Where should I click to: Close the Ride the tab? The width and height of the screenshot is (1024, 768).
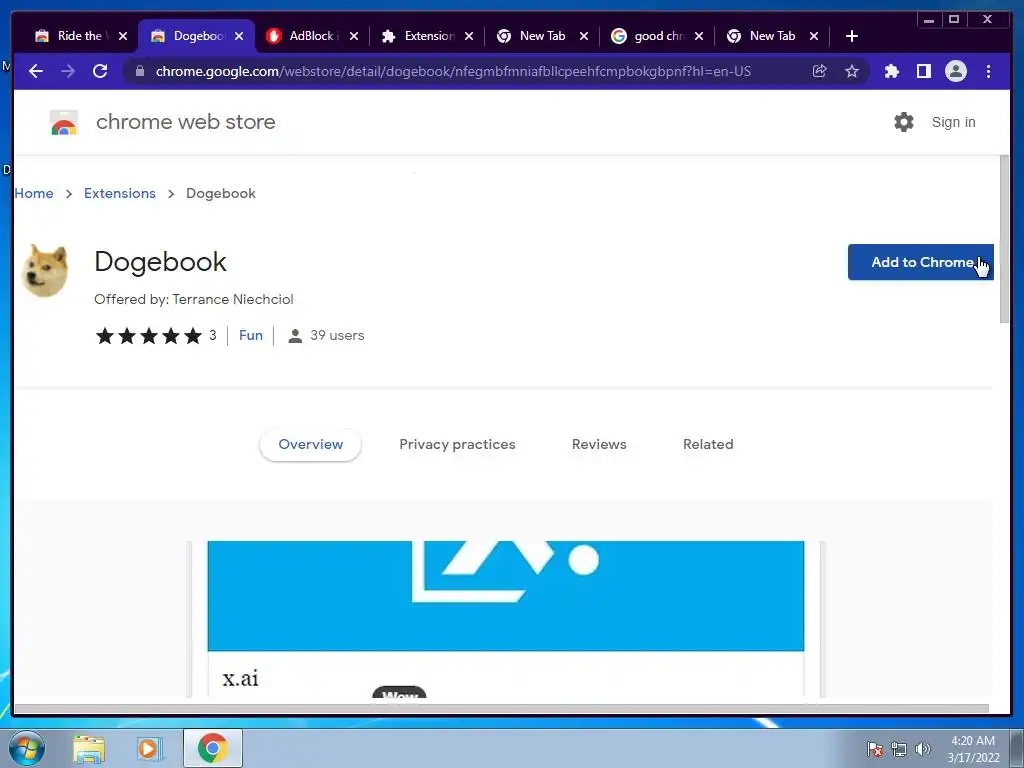(123, 36)
